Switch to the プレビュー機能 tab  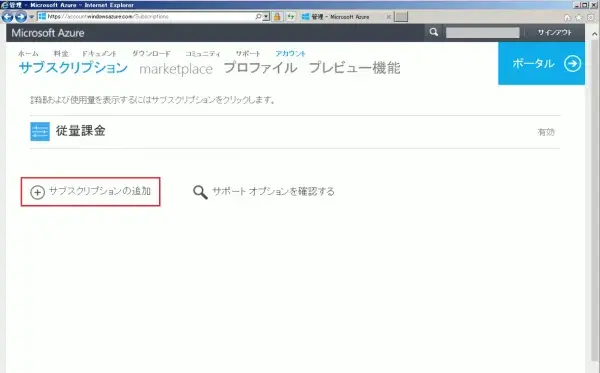(355, 68)
